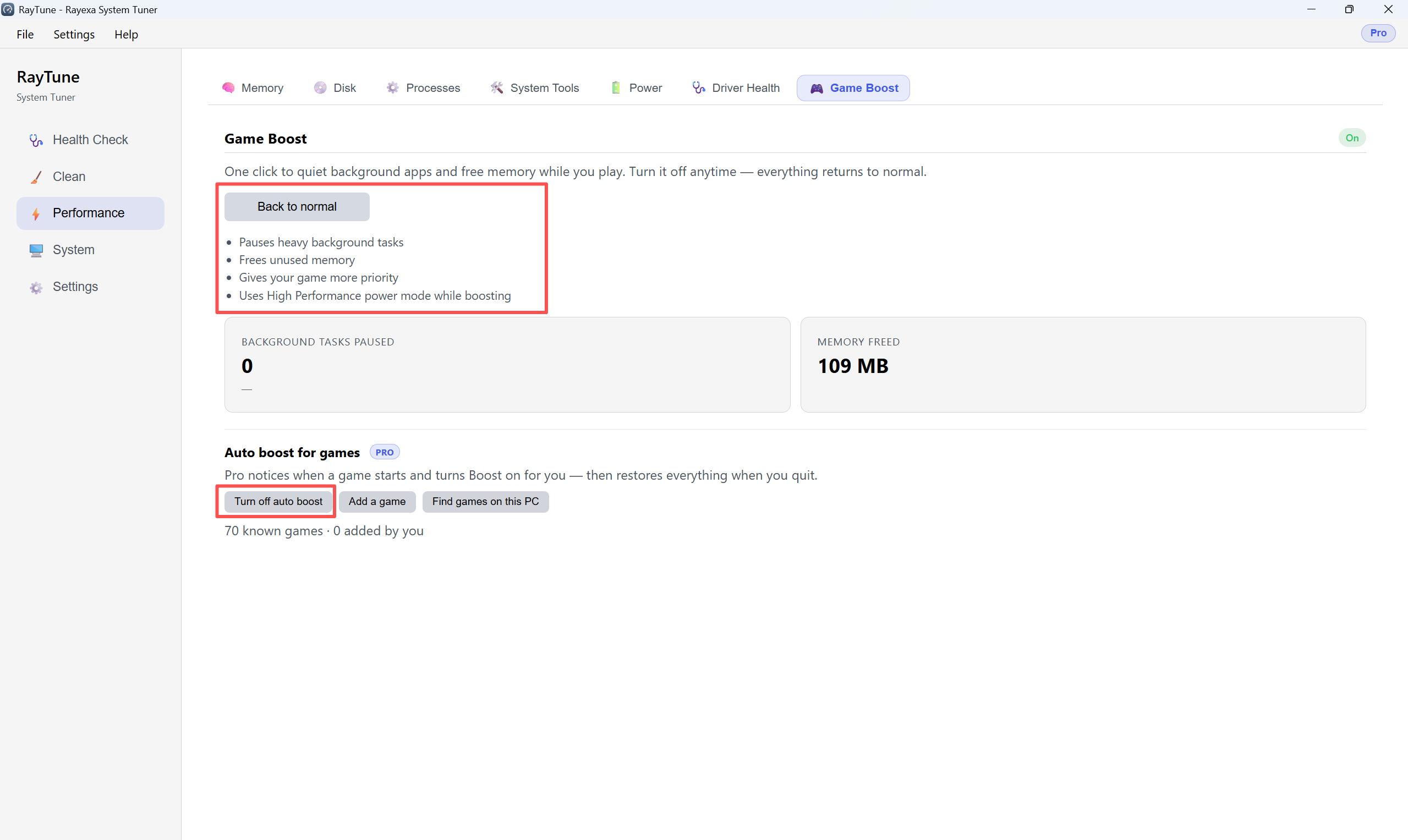Click the System Tools hammer icon
Screen dimensions: 1408x840
[497, 87]
